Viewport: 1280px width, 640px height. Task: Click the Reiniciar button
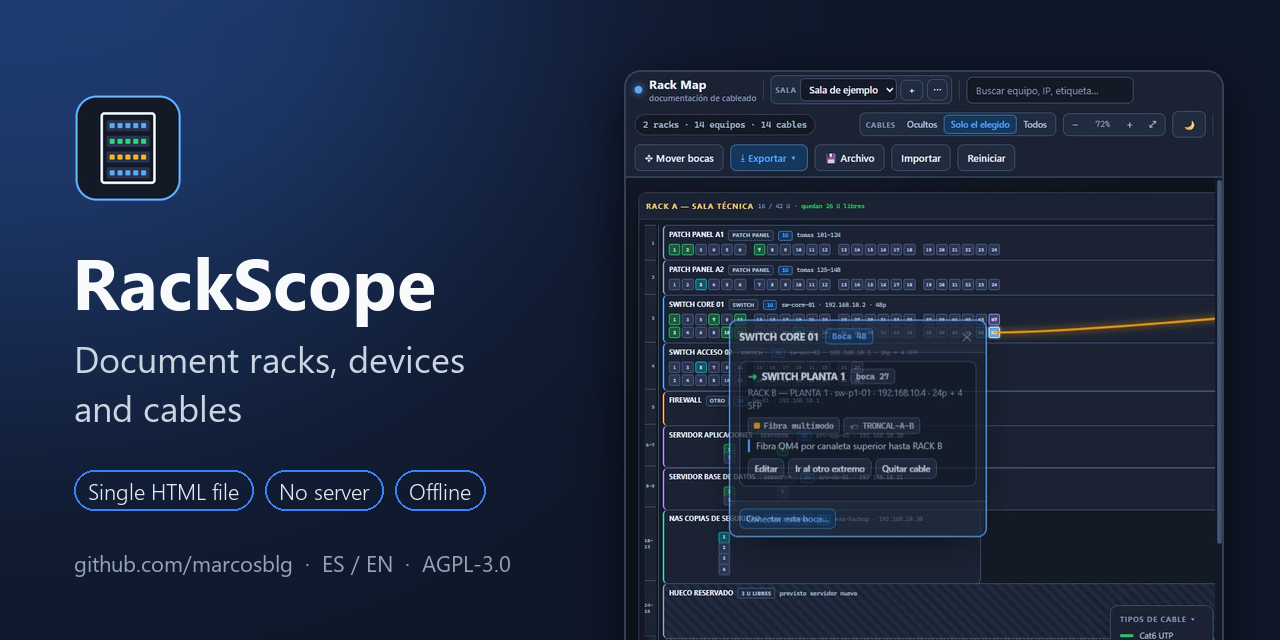coord(986,158)
